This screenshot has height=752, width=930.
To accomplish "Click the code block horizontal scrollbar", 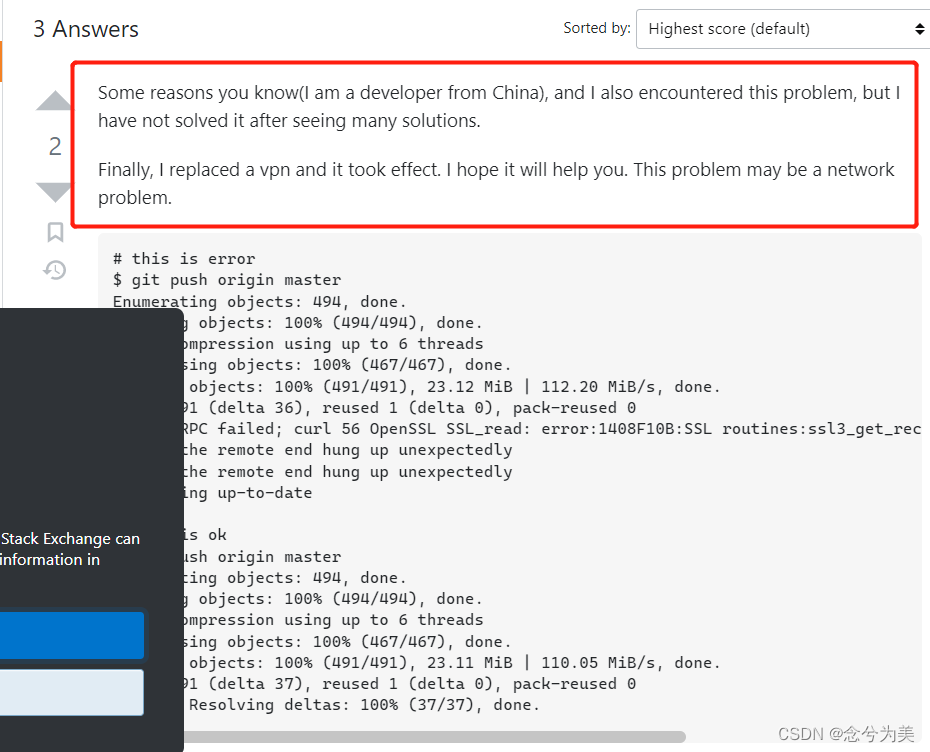I will (434, 737).
